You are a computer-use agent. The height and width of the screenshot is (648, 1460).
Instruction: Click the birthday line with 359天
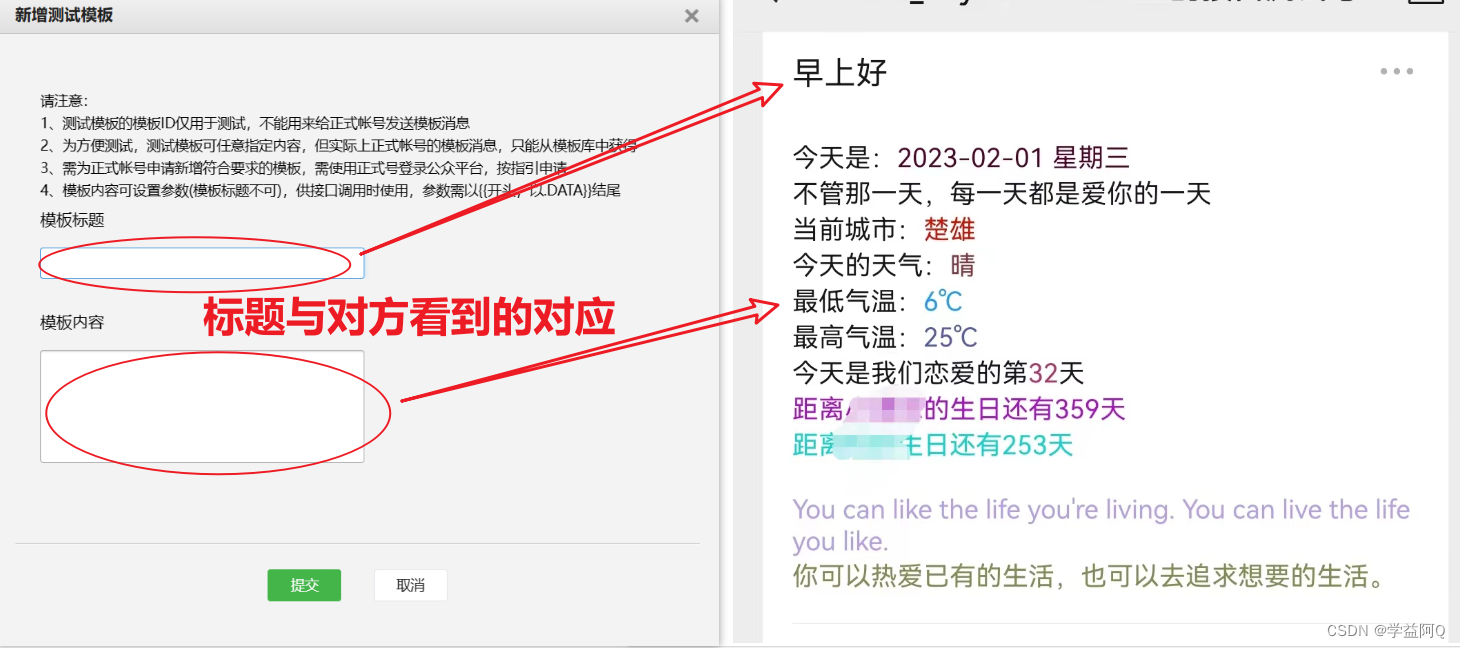tap(959, 409)
